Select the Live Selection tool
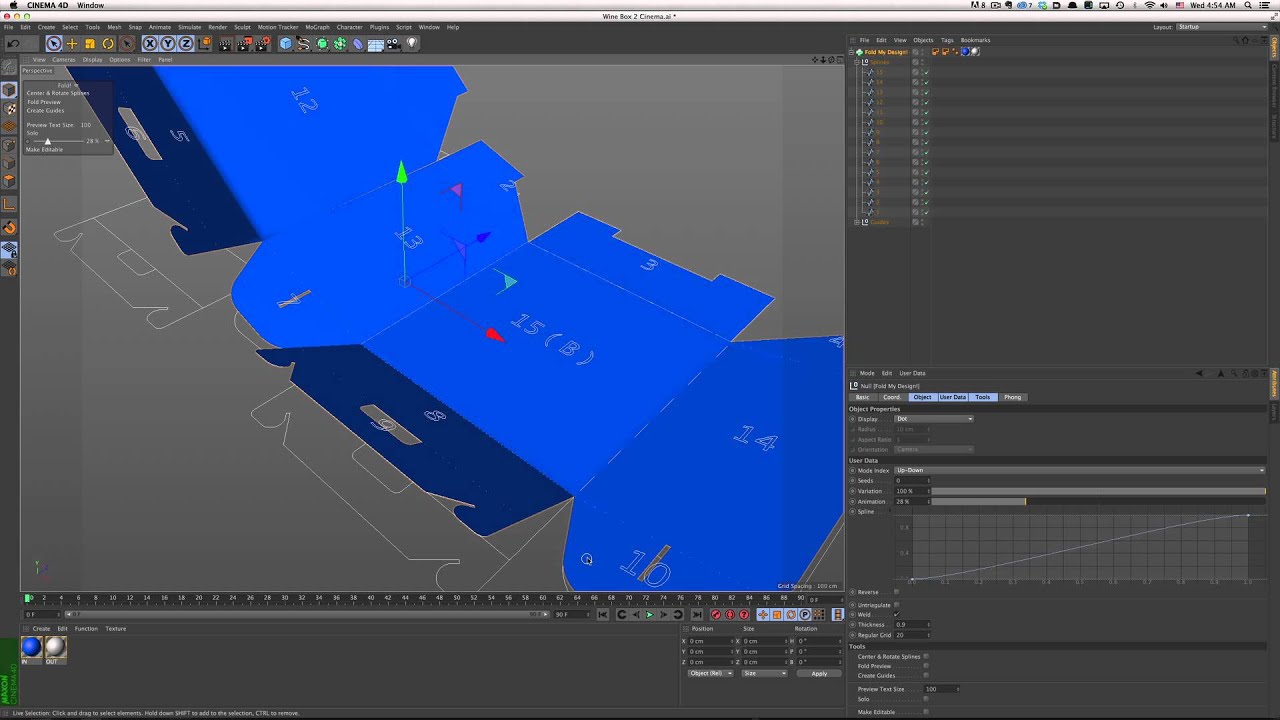 [x=53, y=44]
